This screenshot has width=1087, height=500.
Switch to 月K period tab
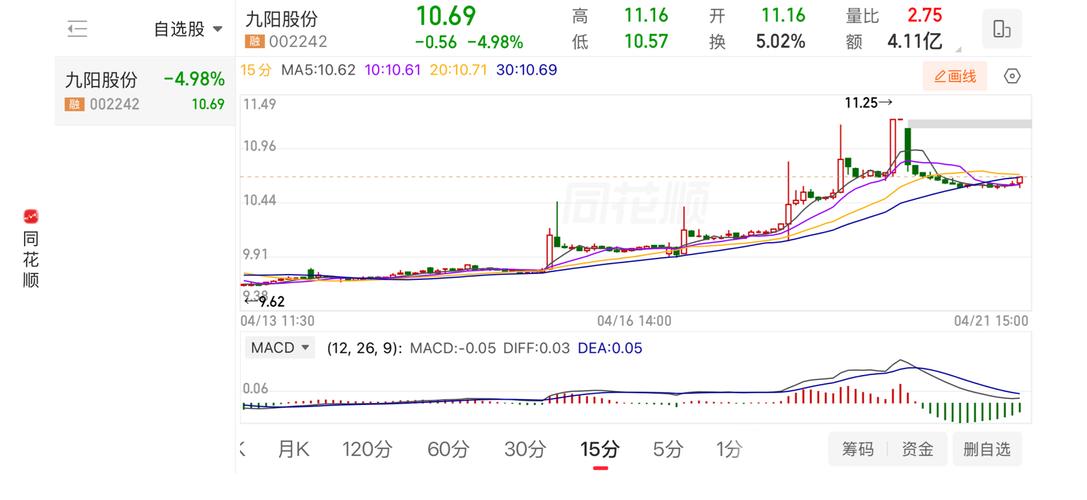click(293, 449)
